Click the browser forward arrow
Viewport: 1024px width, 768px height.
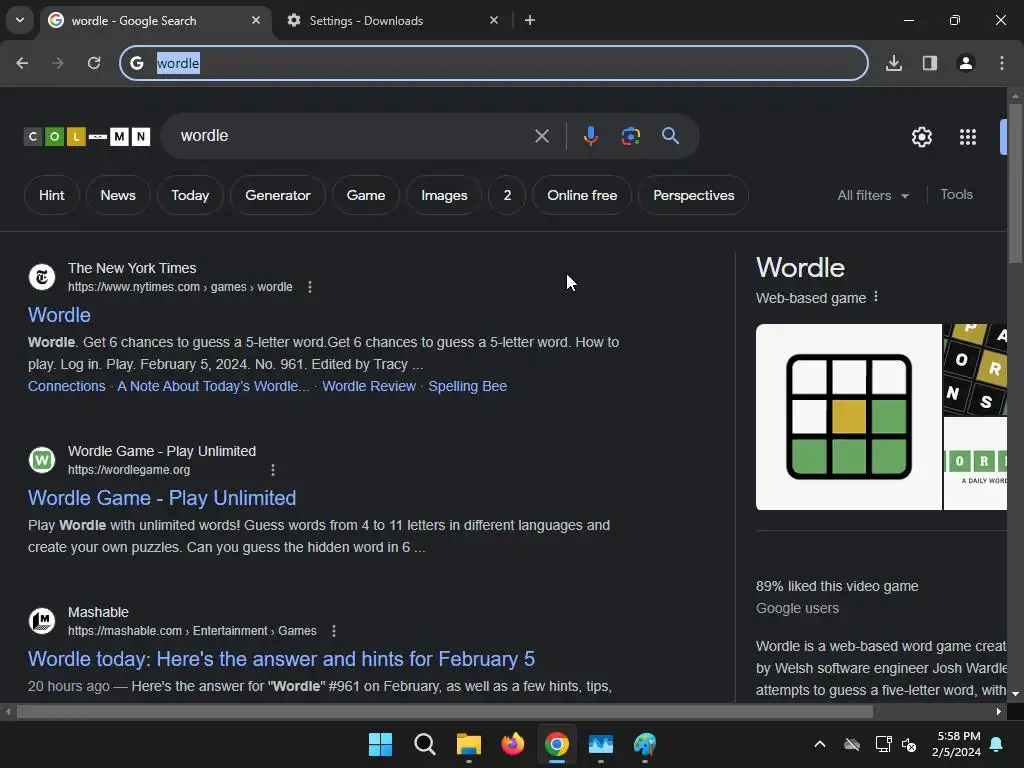coord(57,63)
